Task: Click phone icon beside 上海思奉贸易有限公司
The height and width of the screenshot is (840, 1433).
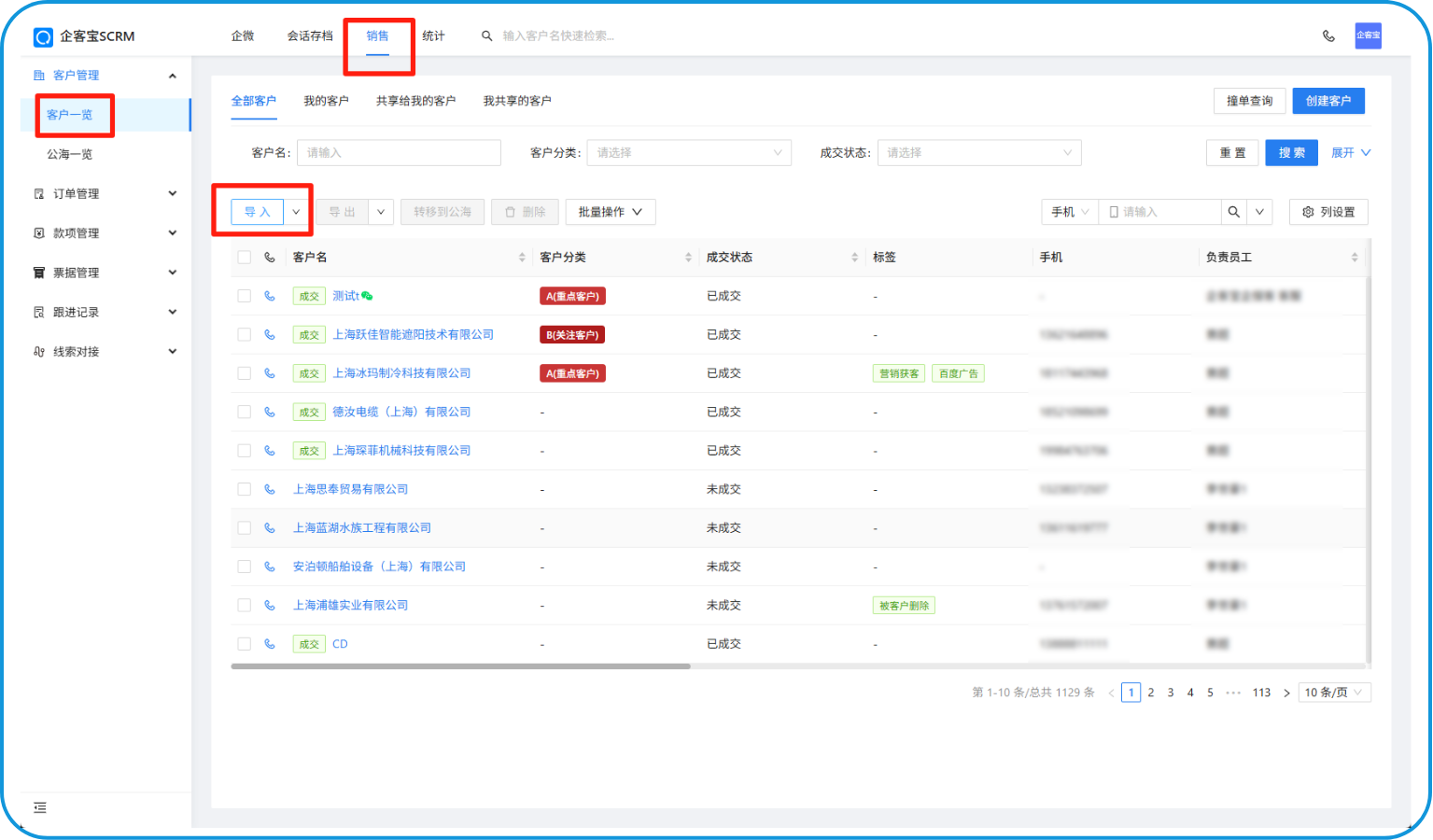Action: coord(270,489)
